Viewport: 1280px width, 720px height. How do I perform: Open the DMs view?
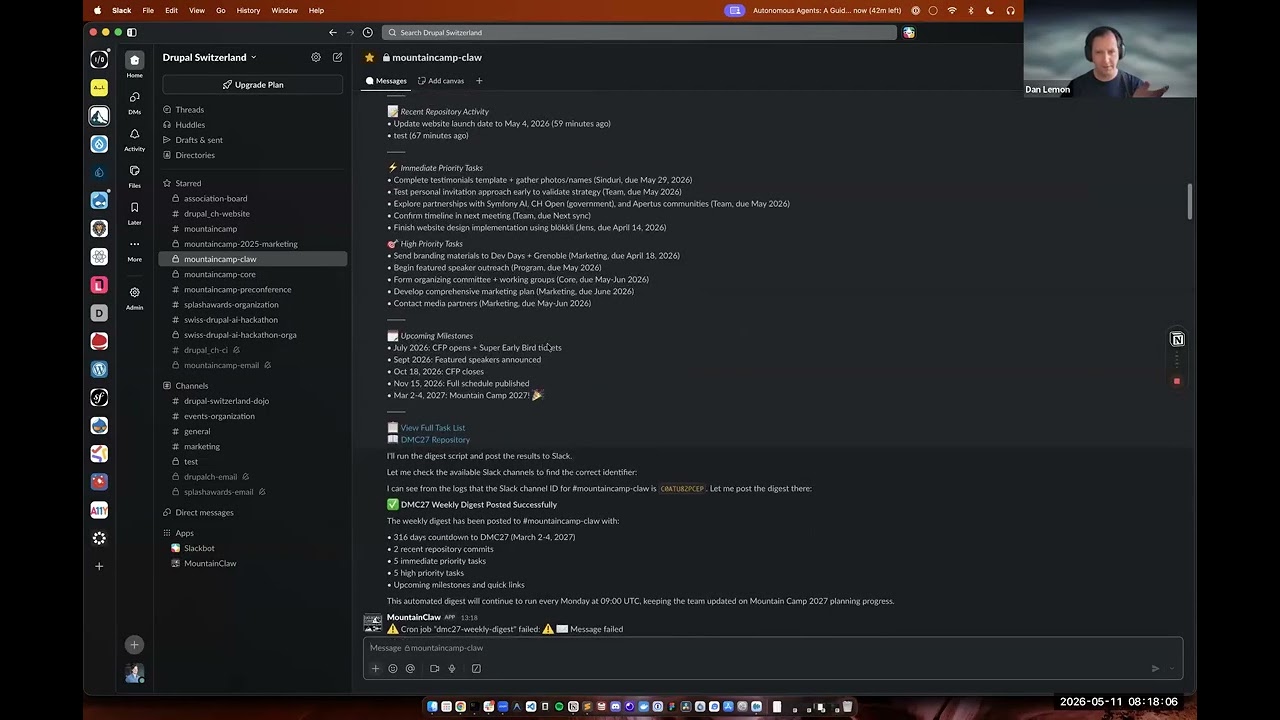134,101
